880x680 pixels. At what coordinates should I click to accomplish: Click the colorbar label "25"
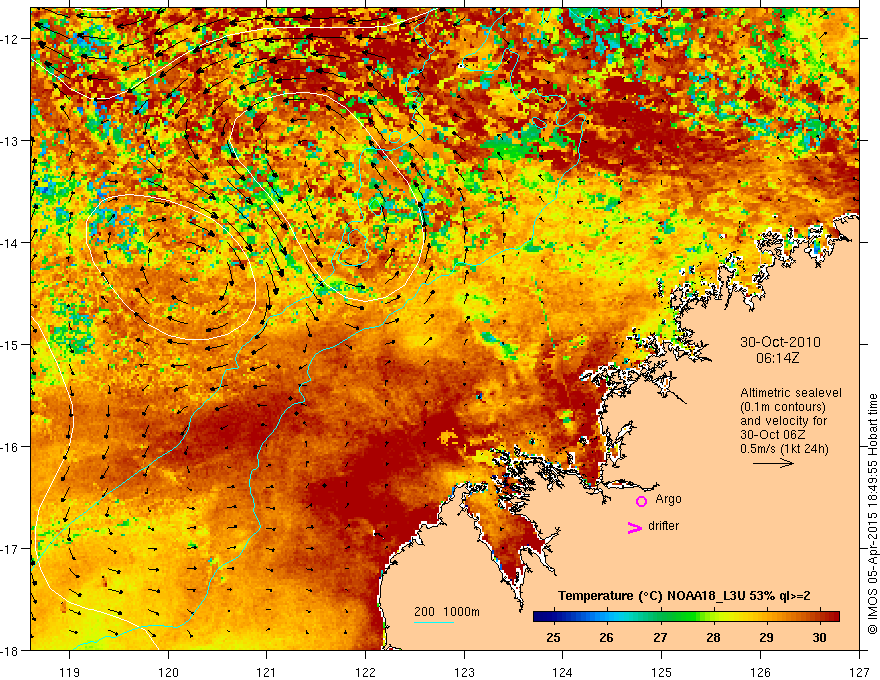(x=553, y=637)
